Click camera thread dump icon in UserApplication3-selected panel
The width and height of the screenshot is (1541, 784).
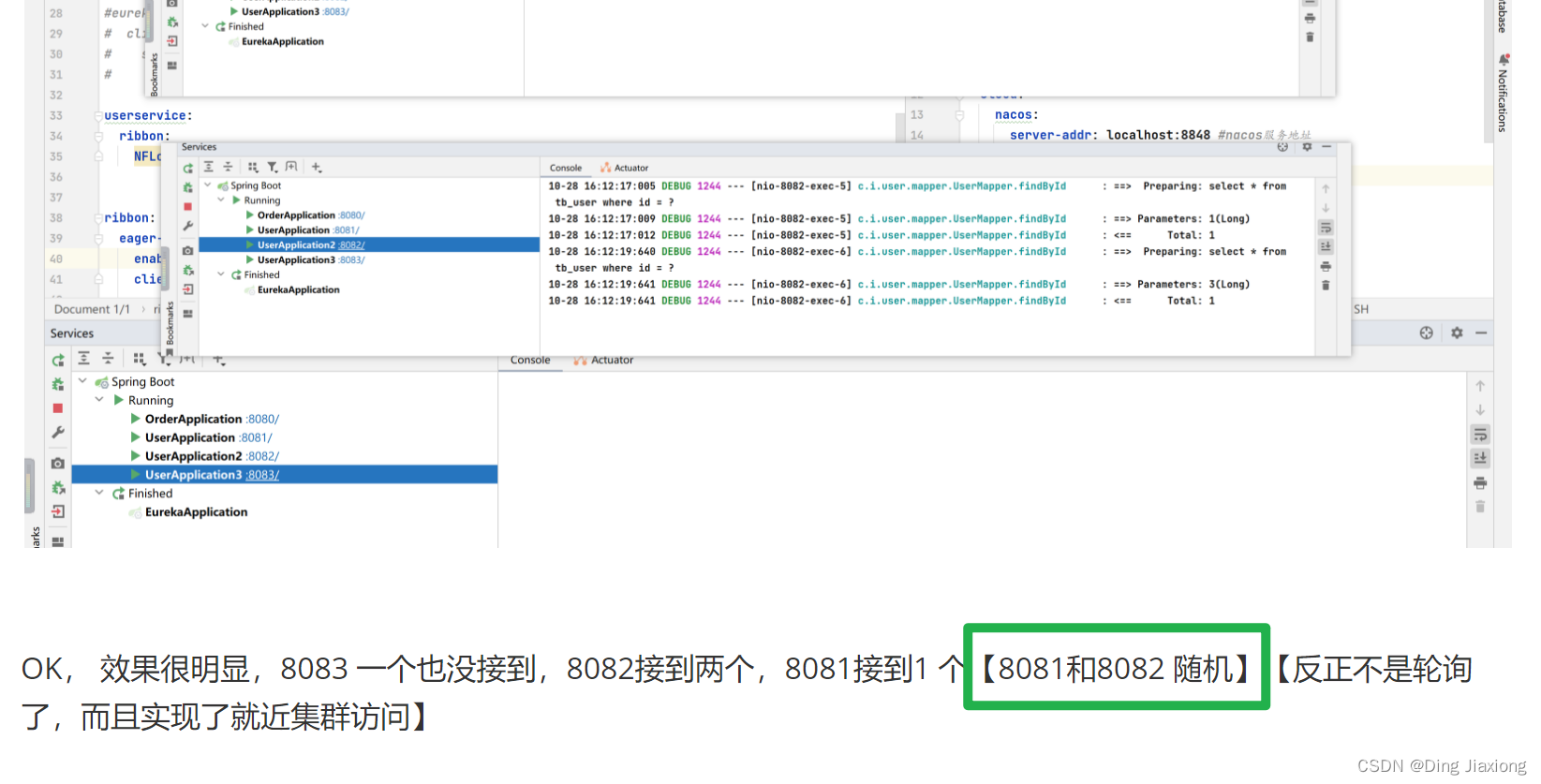58,464
